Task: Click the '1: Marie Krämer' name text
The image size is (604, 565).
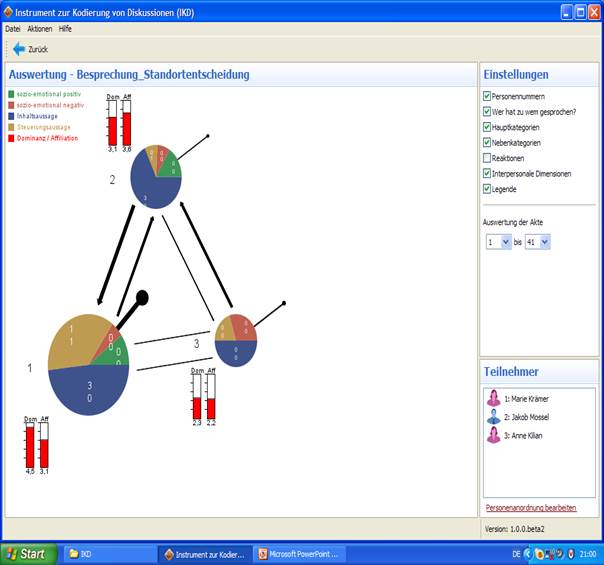Action: tap(526, 399)
